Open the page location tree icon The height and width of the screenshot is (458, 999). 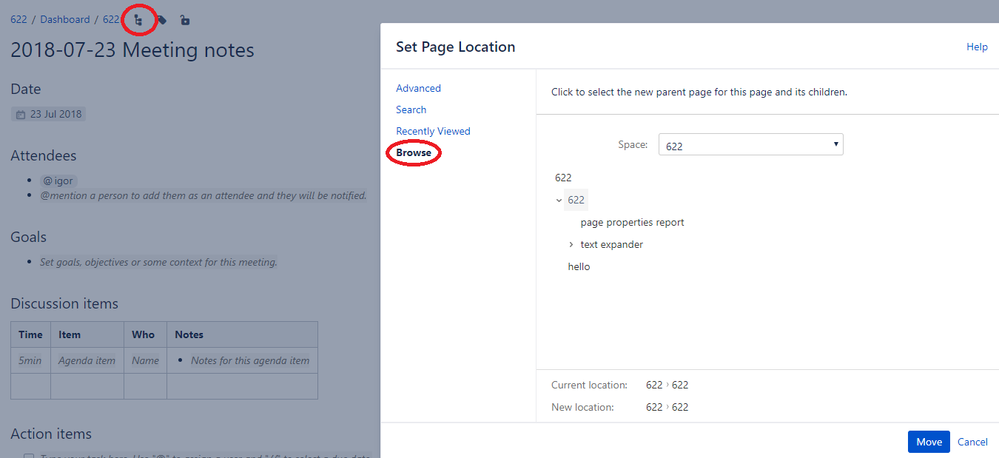point(138,20)
